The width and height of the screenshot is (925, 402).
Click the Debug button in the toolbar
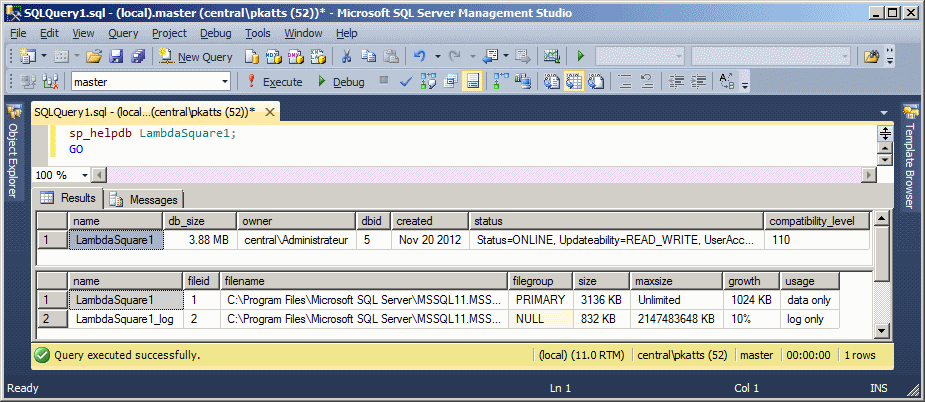click(342, 82)
